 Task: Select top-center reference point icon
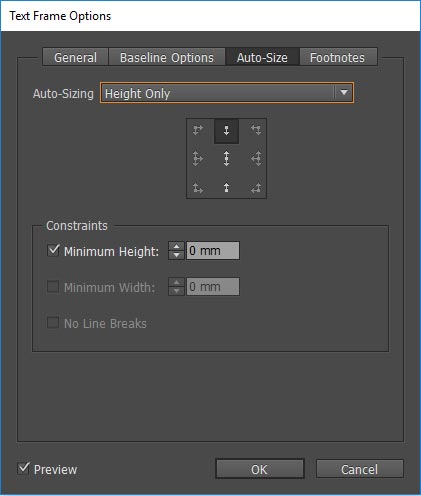click(226, 131)
